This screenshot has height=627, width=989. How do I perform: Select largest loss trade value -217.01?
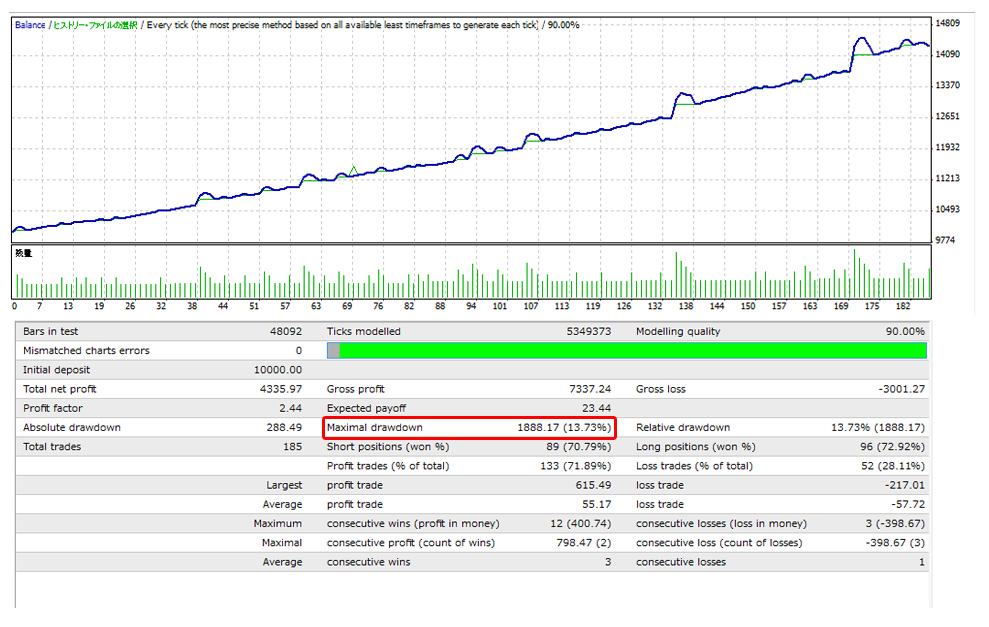[x=904, y=485]
